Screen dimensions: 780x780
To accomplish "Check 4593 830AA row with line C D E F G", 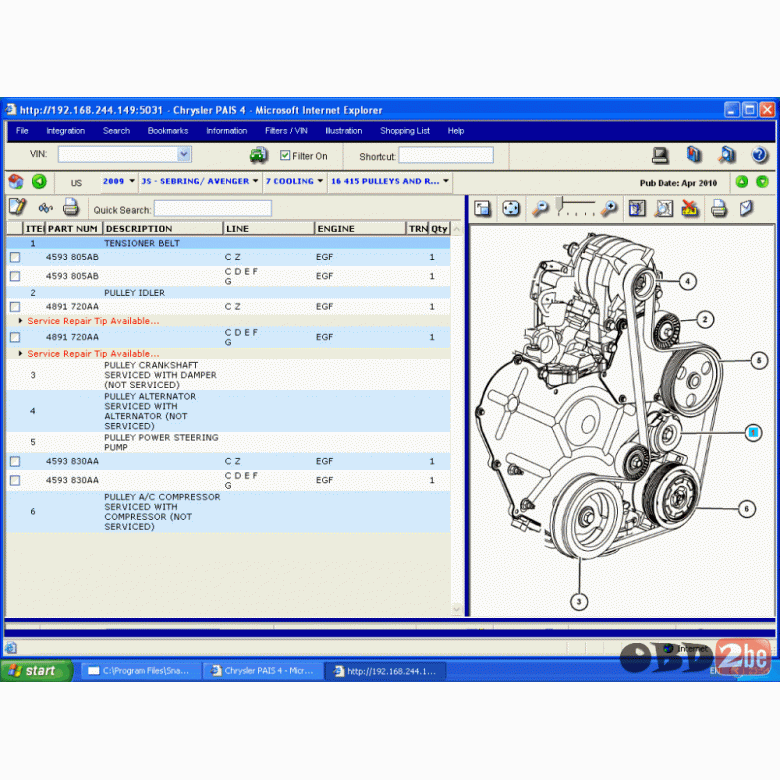I will point(15,481).
